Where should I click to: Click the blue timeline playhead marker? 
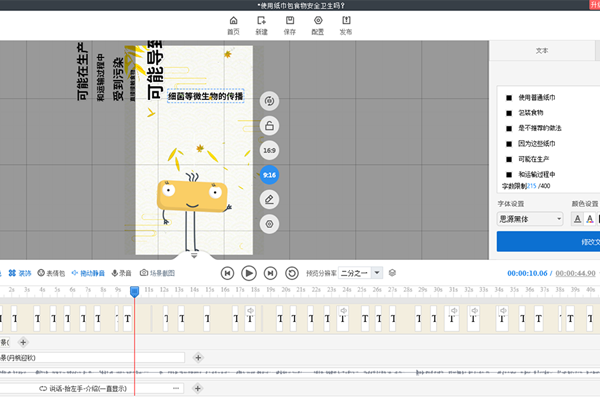pos(134,292)
